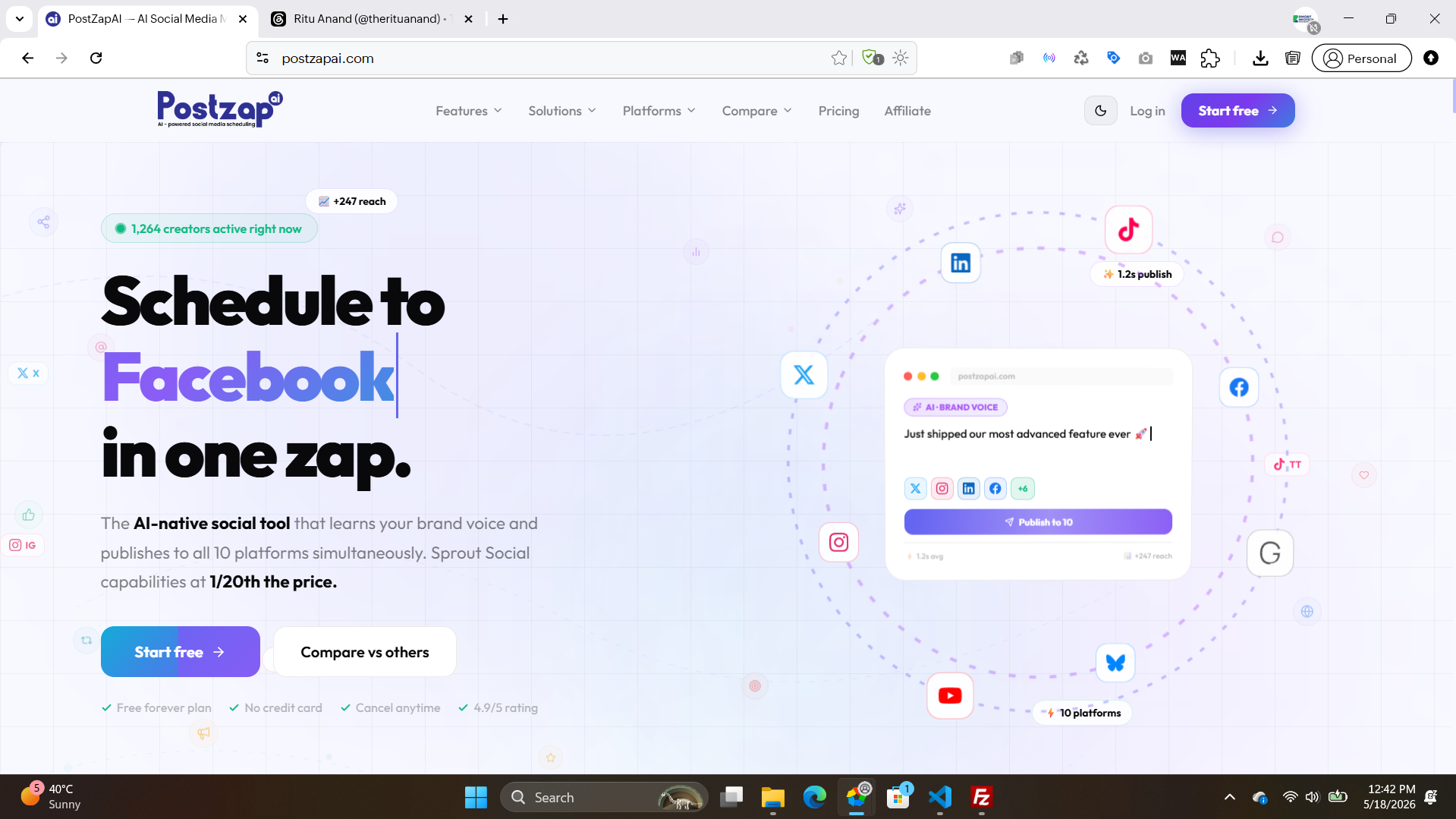Click the TikTok icon in the orbit graphic
The height and width of the screenshot is (819, 1456).
point(1128,229)
